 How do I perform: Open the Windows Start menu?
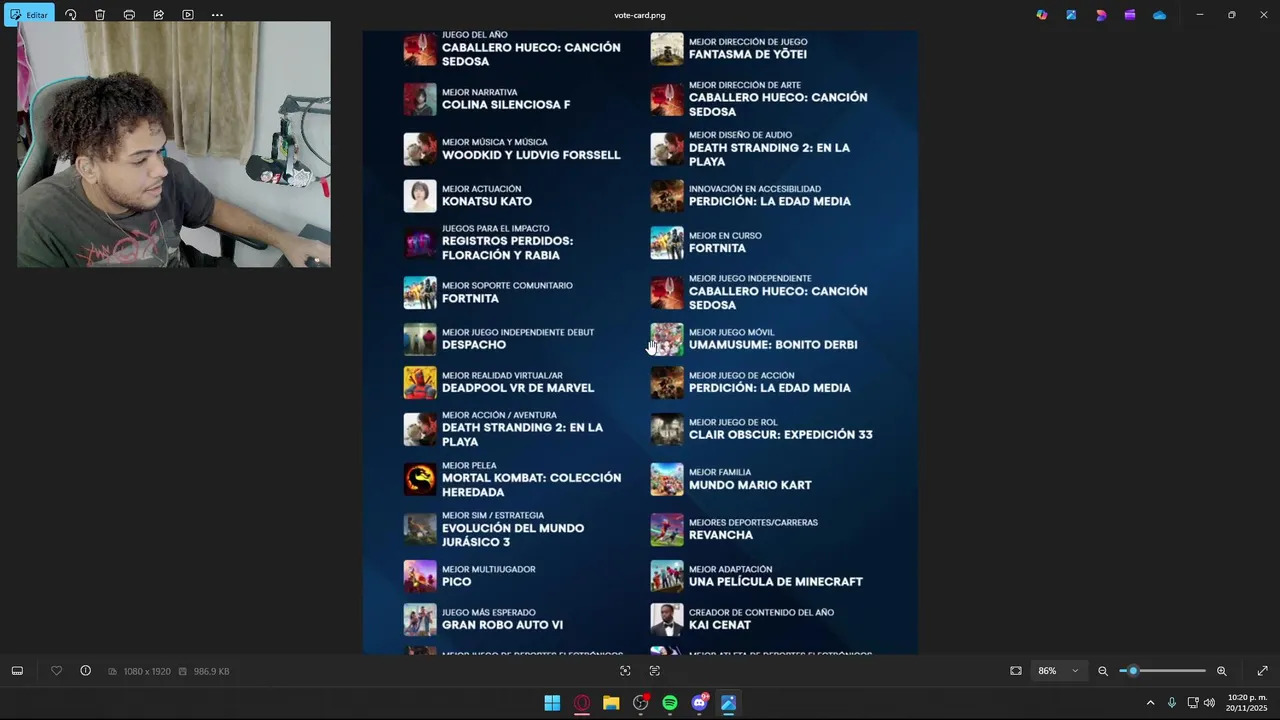click(x=552, y=703)
